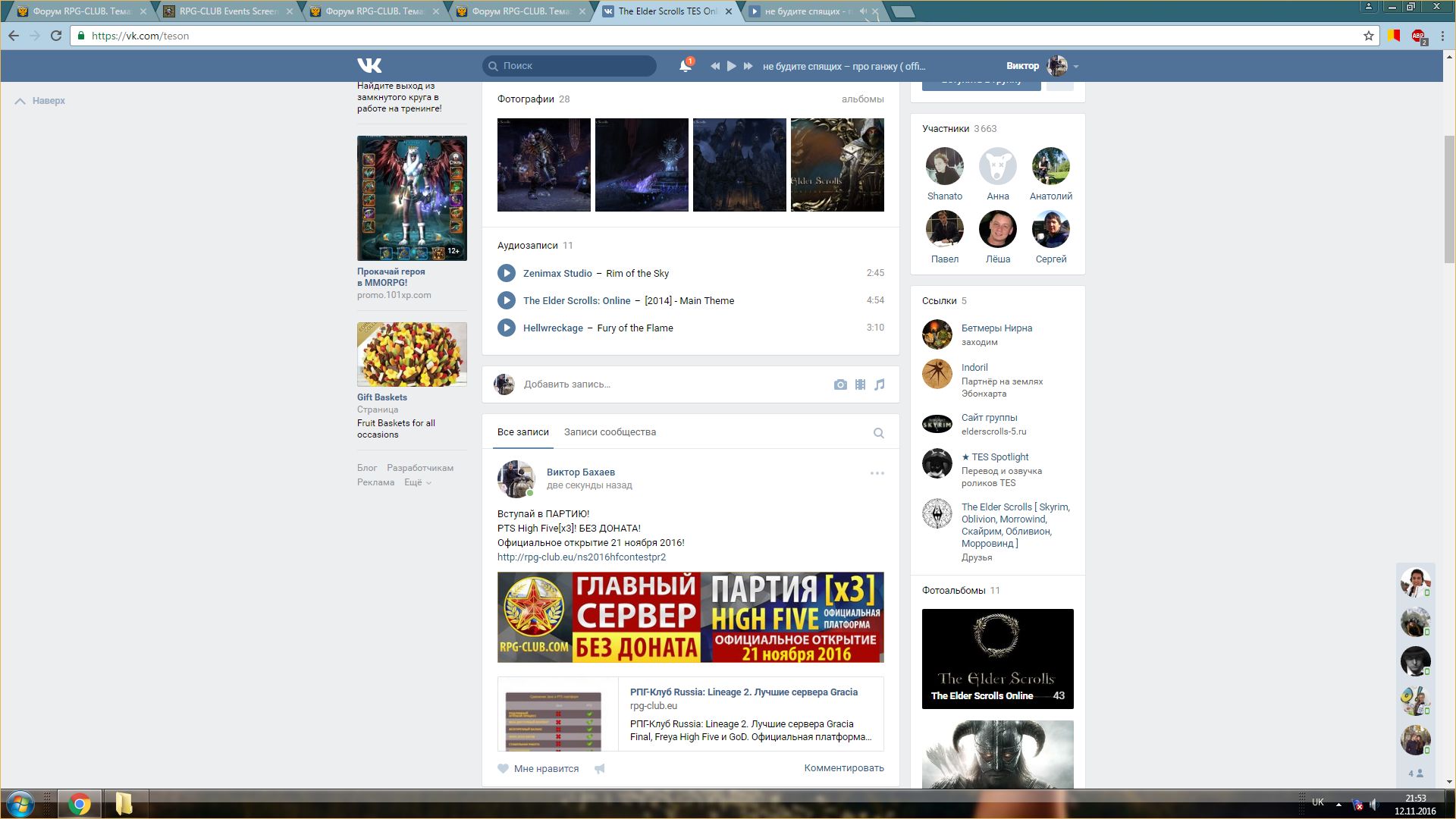Switch to The Elder Scrolls TES Online tab
The width and height of the screenshot is (1456, 819).
pos(667,11)
